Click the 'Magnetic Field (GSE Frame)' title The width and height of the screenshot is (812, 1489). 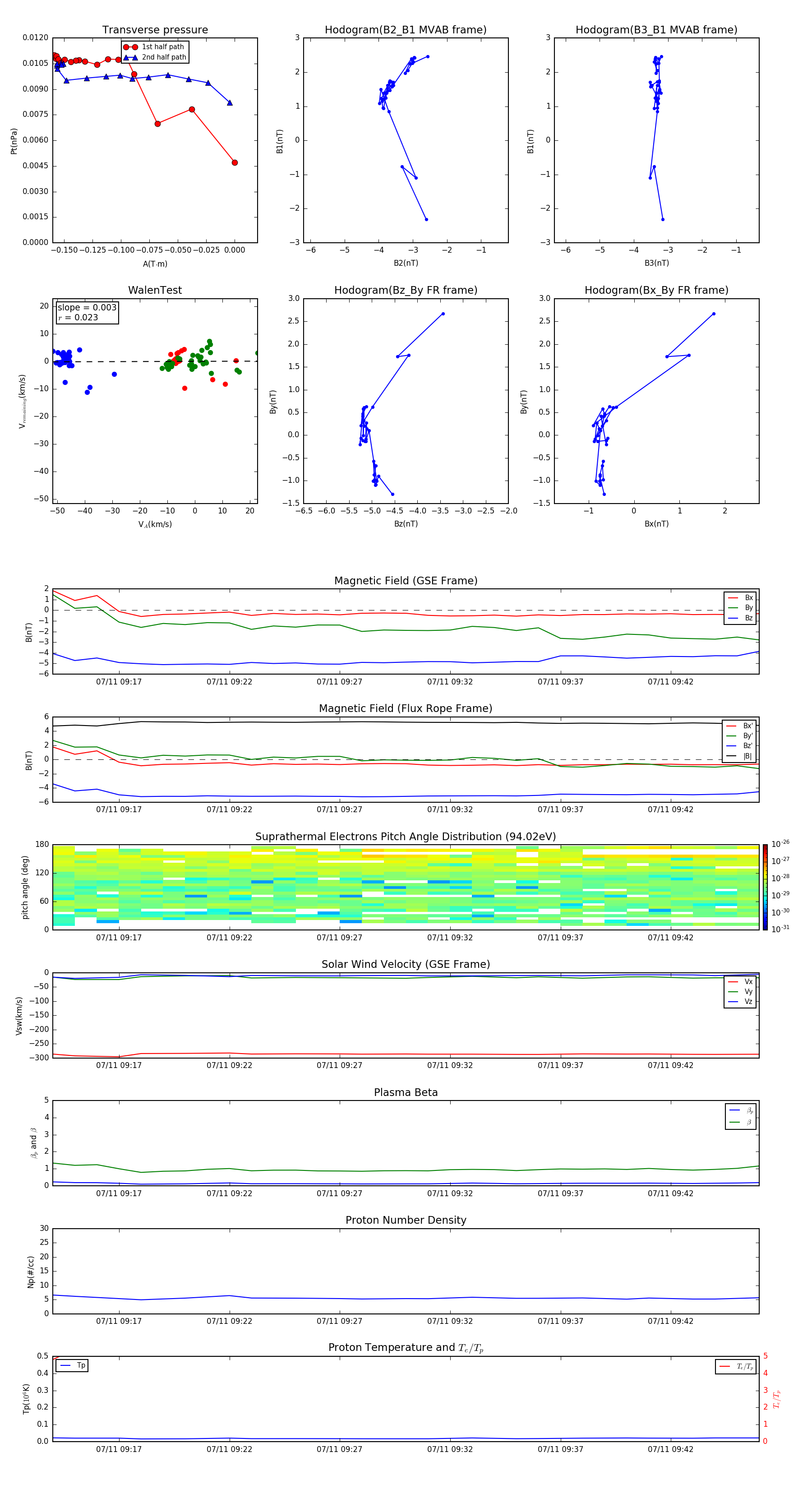point(406,581)
